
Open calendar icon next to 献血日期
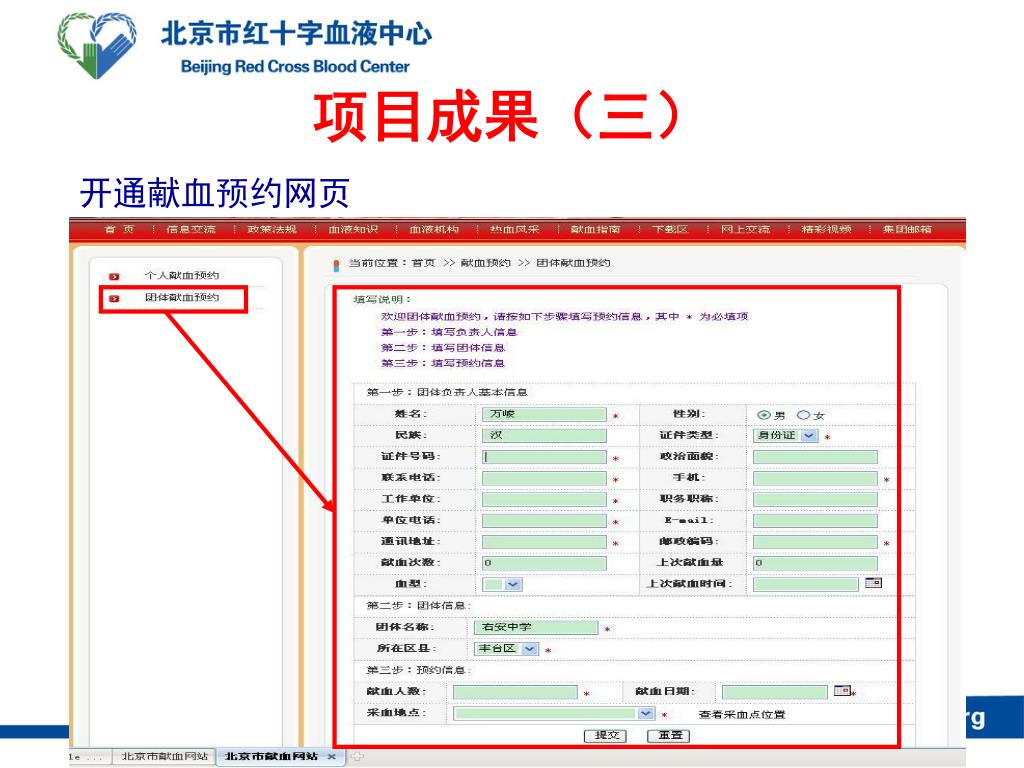[841, 690]
